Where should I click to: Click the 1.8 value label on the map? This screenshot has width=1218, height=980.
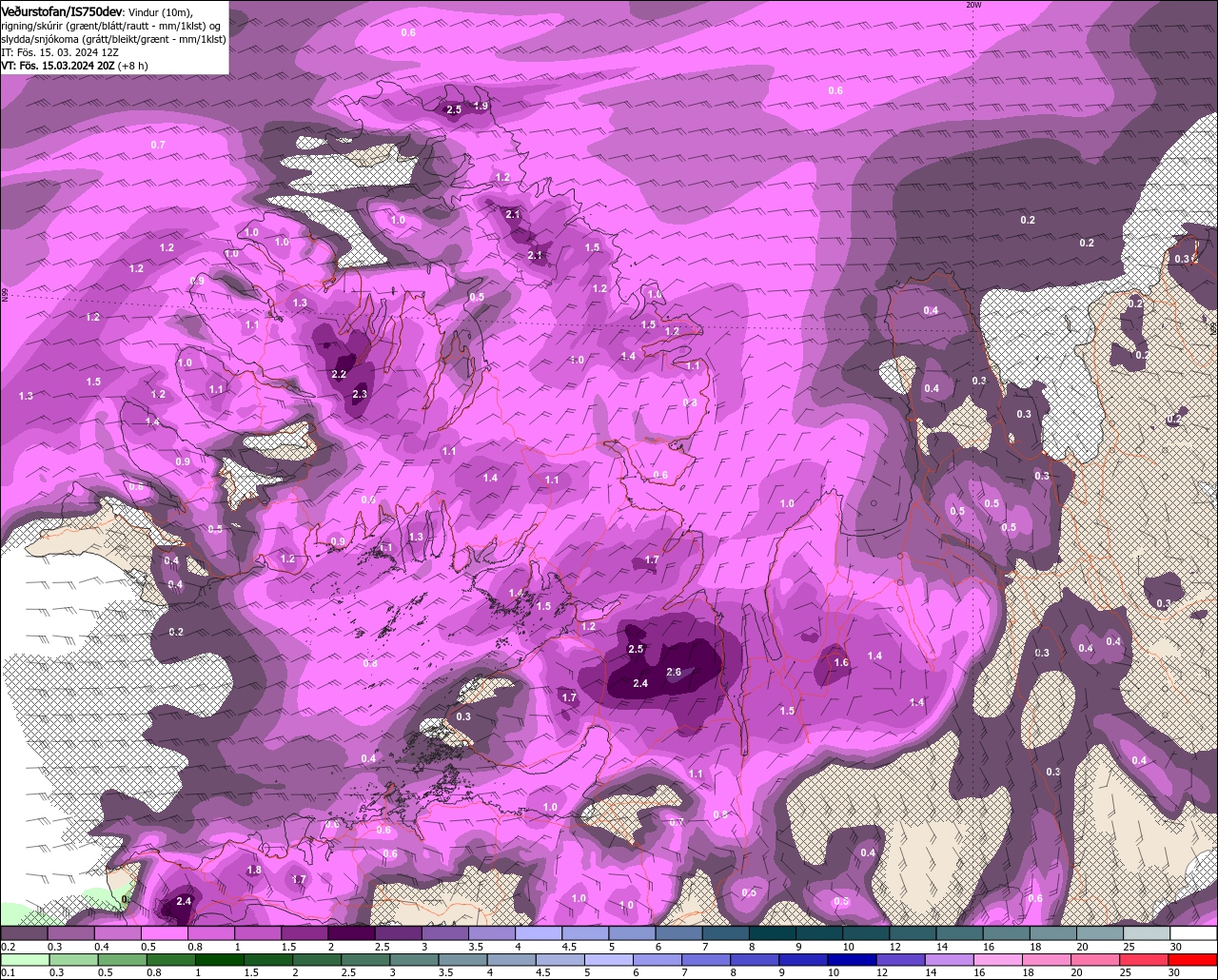click(254, 870)
